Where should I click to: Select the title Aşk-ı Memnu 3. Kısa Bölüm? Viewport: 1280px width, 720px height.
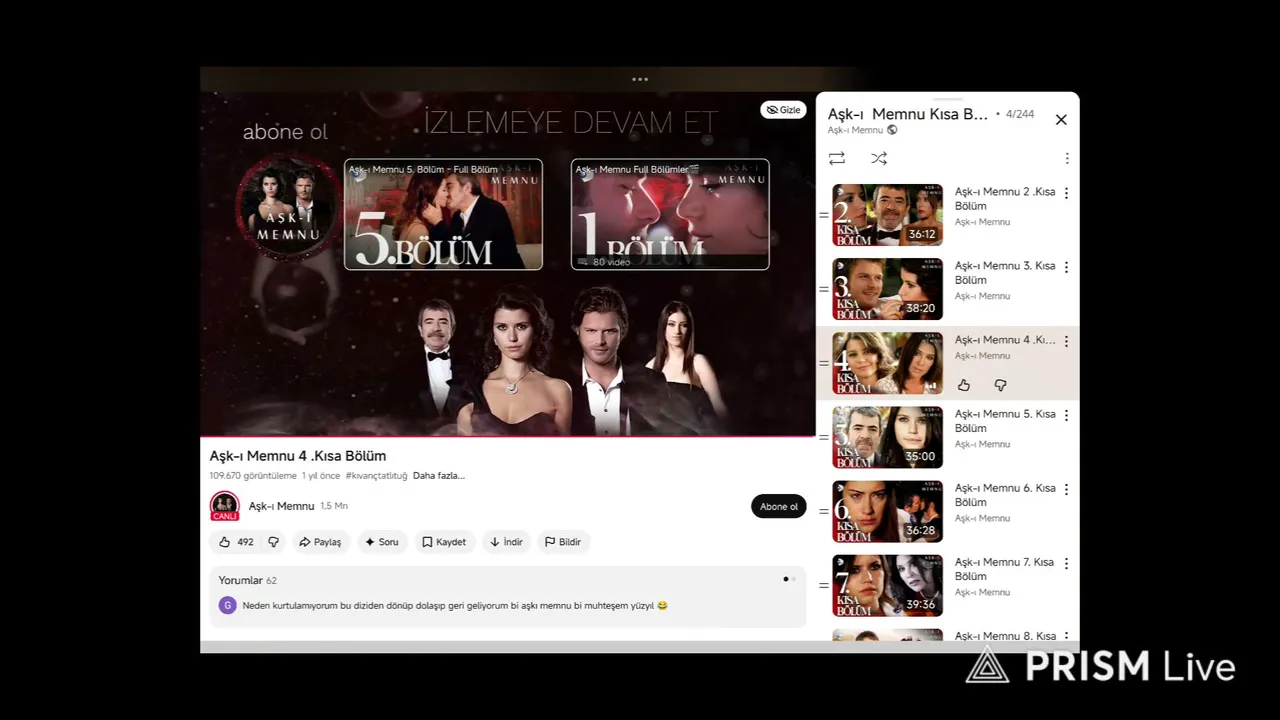[x=1005, y=273]
